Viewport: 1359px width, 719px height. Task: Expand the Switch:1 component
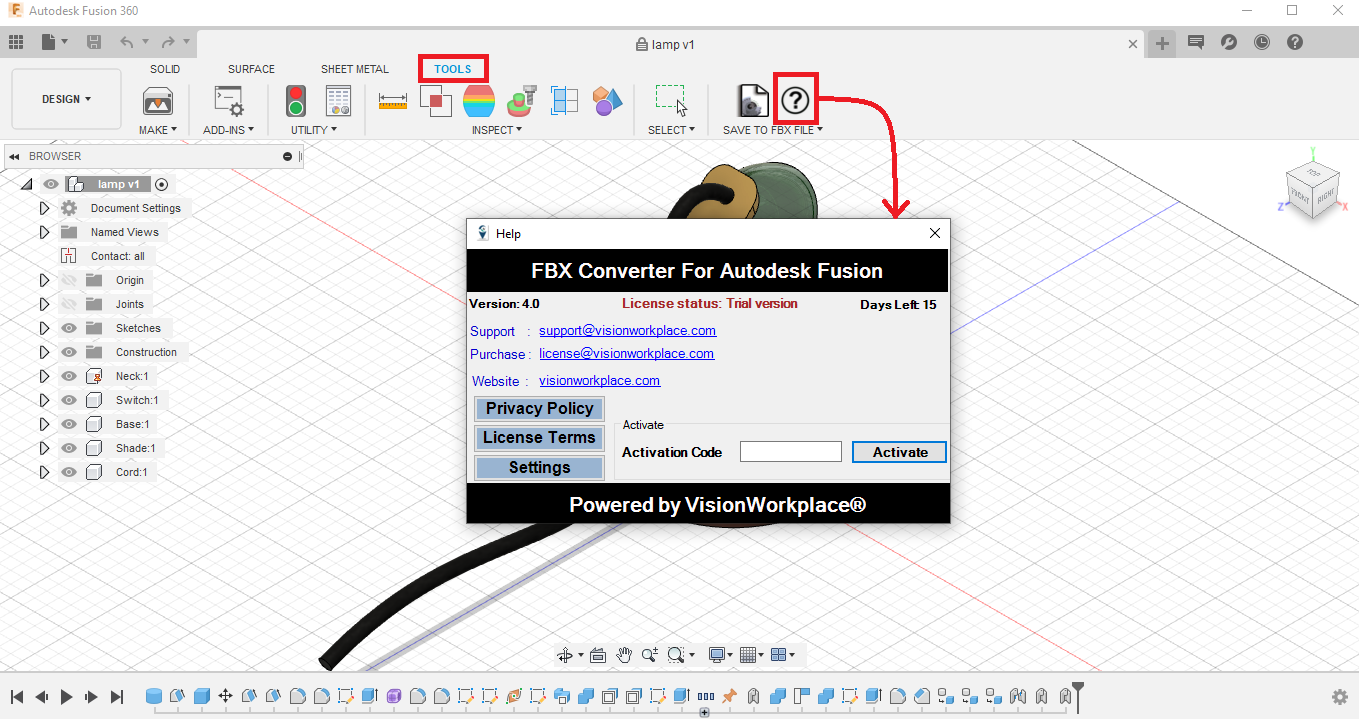[44, 400]
